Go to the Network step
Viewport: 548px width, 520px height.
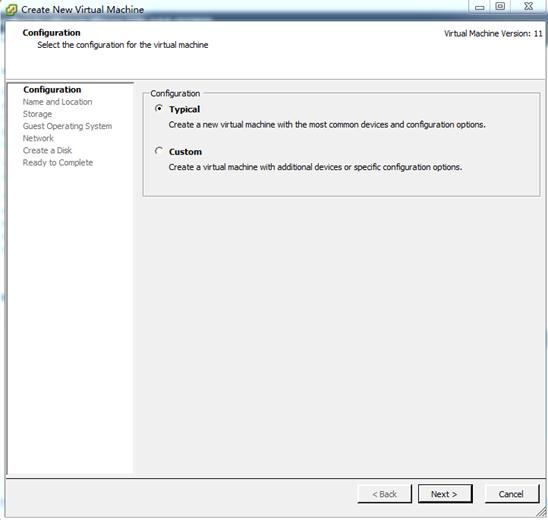pos(38,138)
